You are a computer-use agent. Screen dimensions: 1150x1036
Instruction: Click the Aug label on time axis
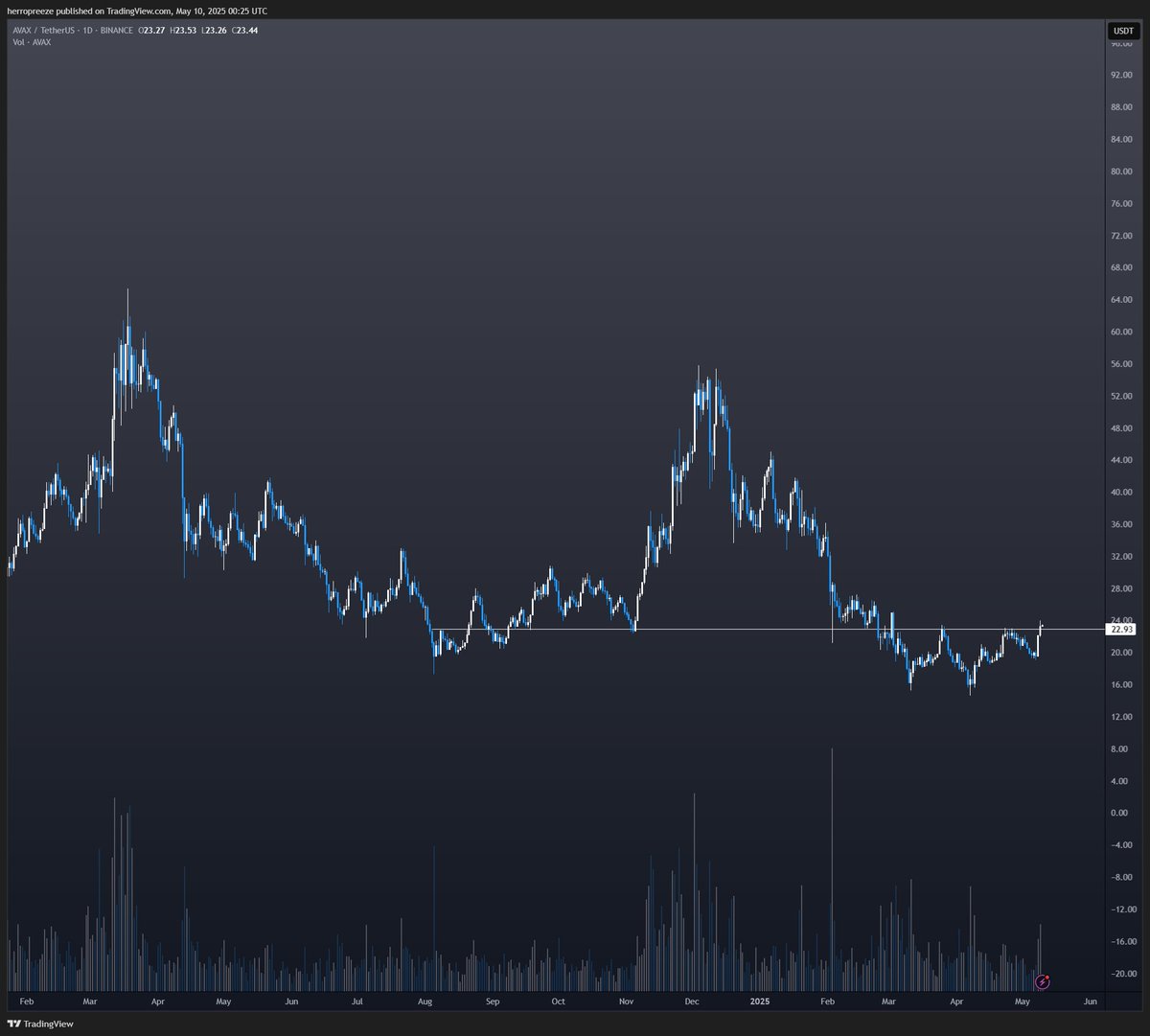coord(425,1001)
